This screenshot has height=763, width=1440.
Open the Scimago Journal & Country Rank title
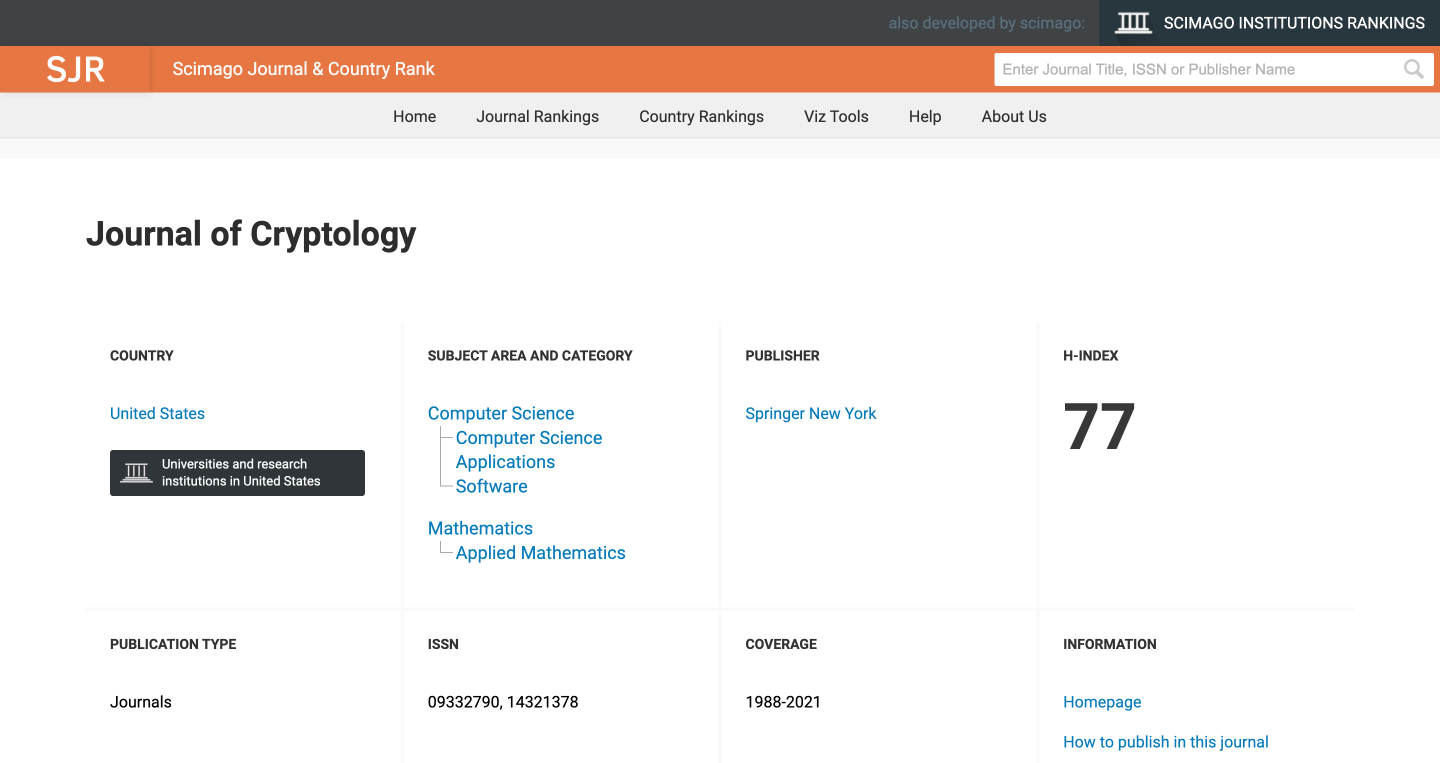(304, 69)
